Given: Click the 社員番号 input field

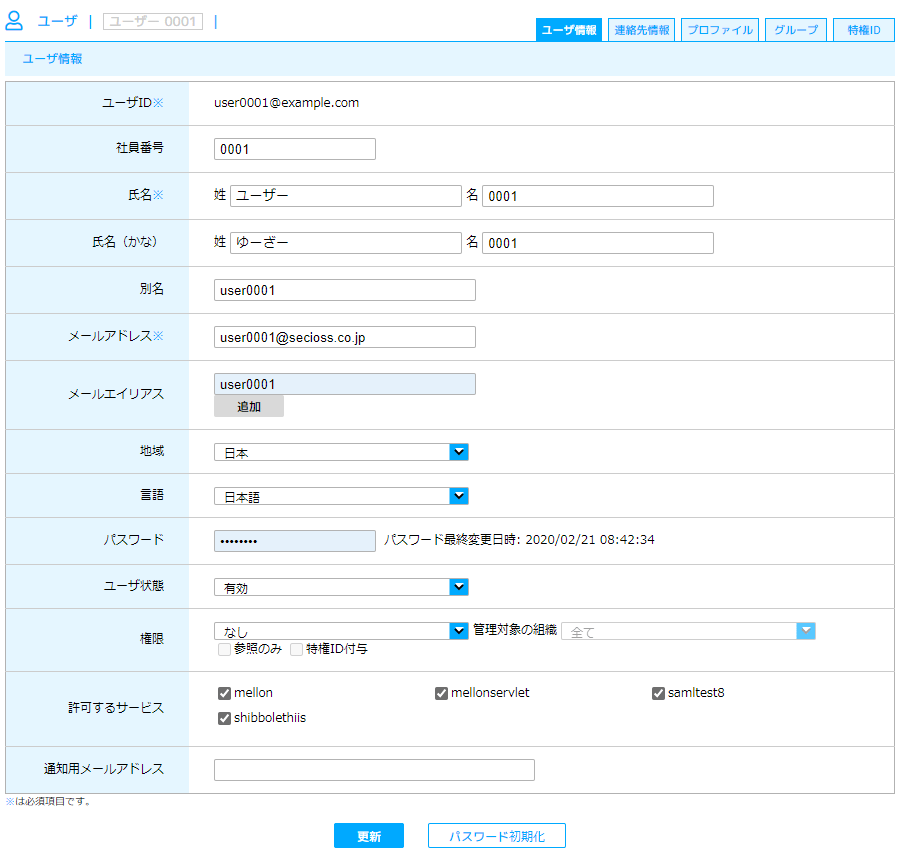Looking at the screenshot, I should pos(294,149).
